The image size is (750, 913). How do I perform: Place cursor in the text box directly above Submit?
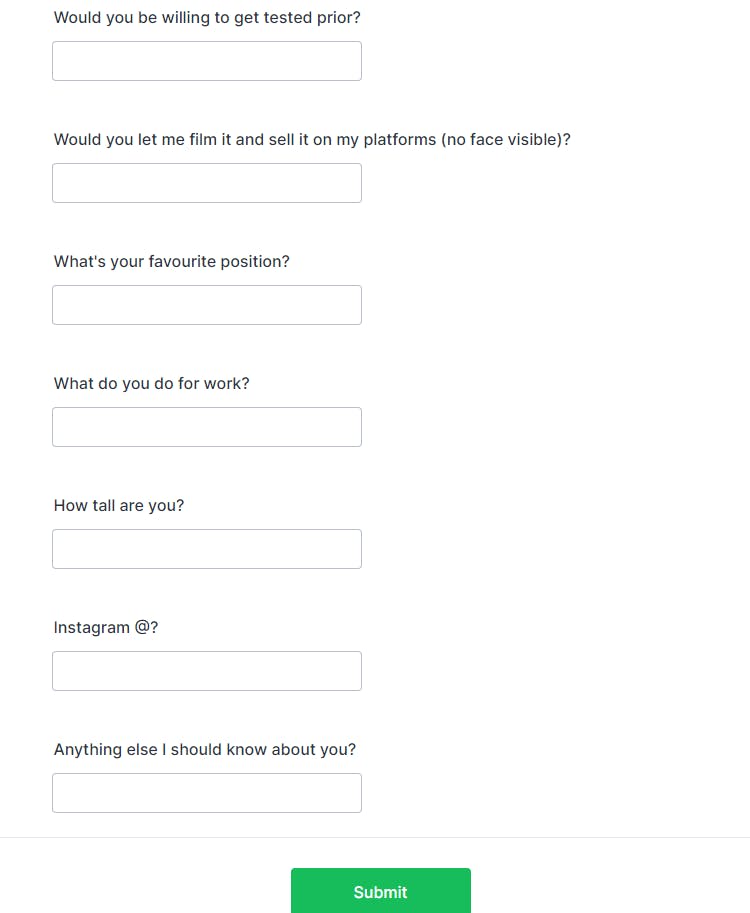206,793
